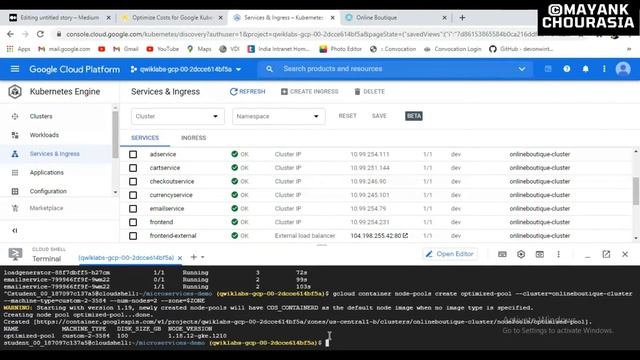The image size is (640, 360).
Task: Tick the checkoutservice checkbox
Action: (x=133, y=181)
